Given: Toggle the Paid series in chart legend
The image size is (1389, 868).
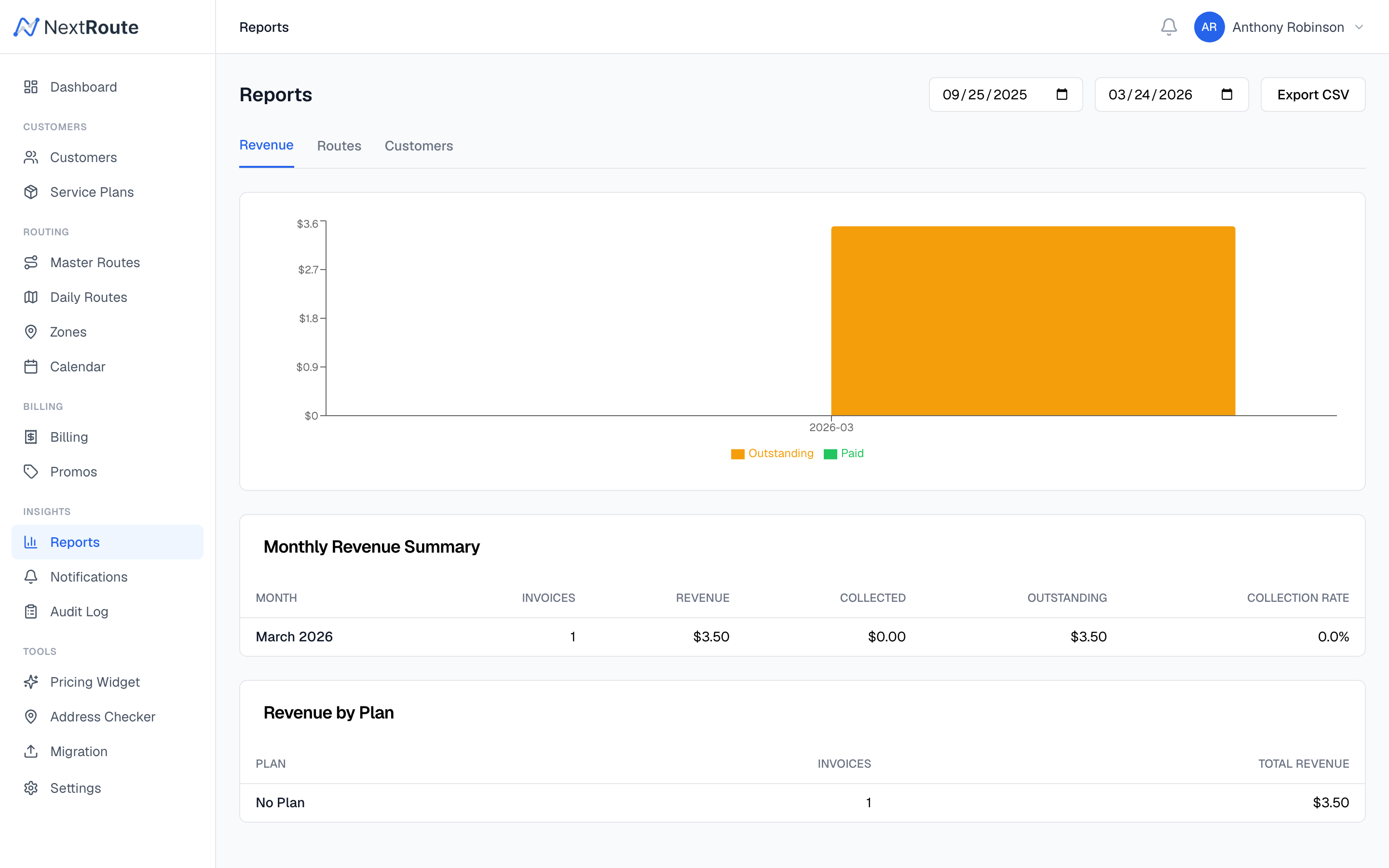Looking at the screenshot, I should 844,453.
